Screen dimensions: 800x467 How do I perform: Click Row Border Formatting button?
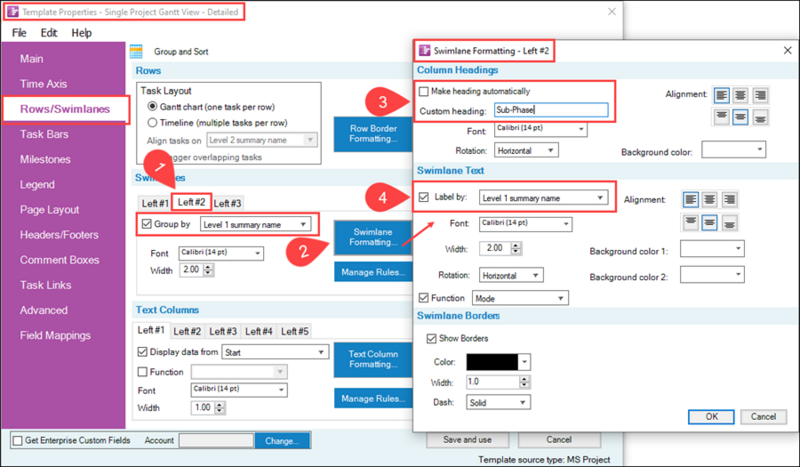click(373, 134)
